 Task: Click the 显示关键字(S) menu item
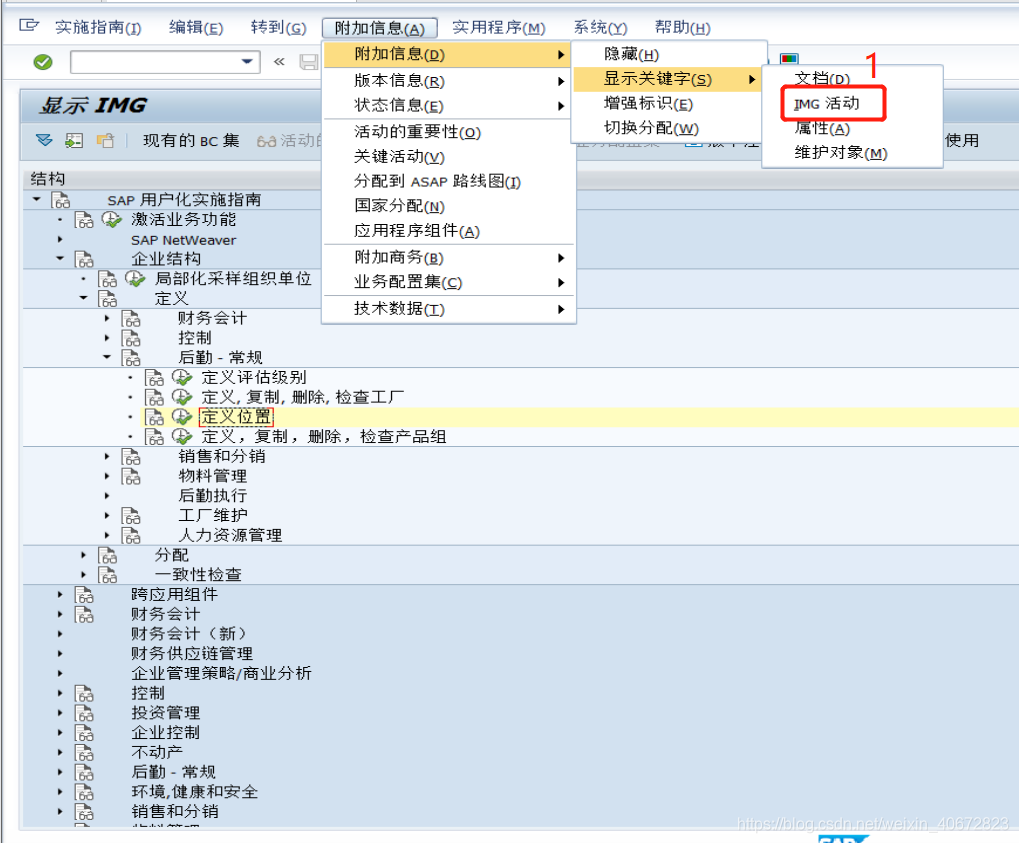click(x=665, y=79)
